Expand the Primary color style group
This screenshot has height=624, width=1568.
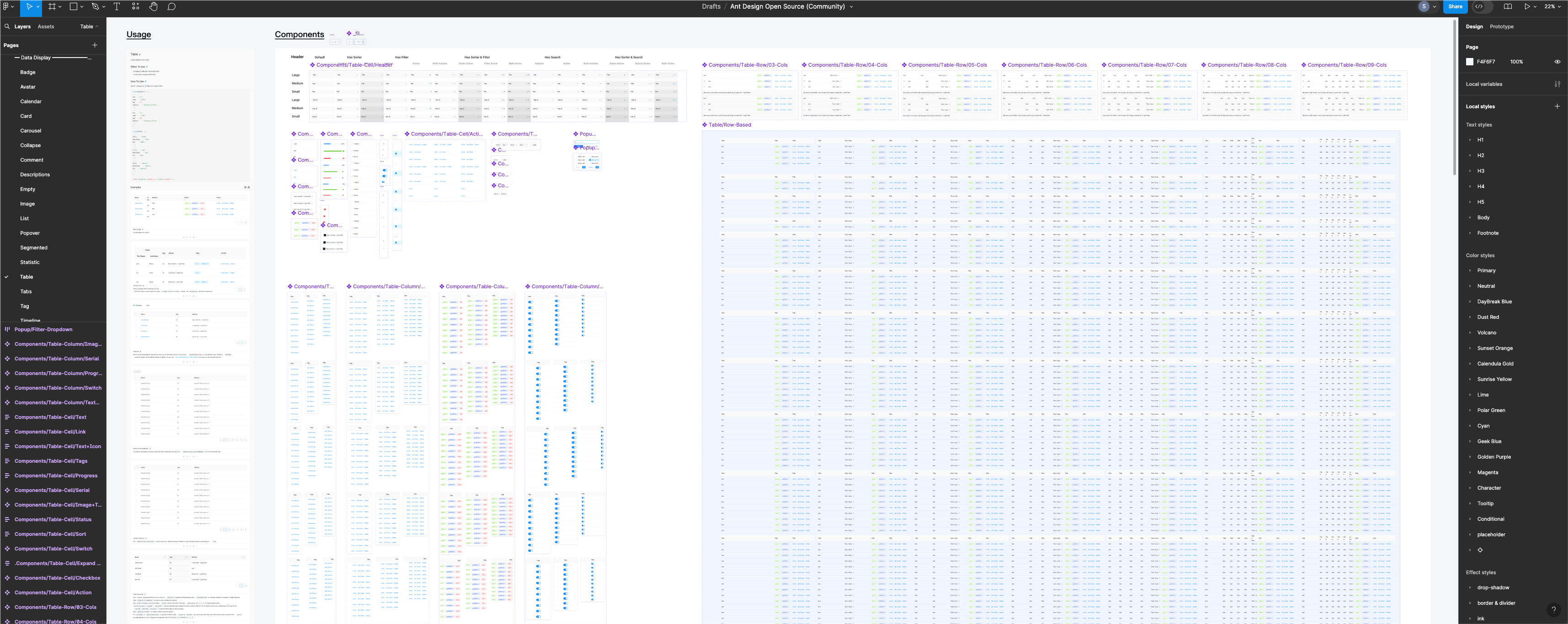(1470, 270)
